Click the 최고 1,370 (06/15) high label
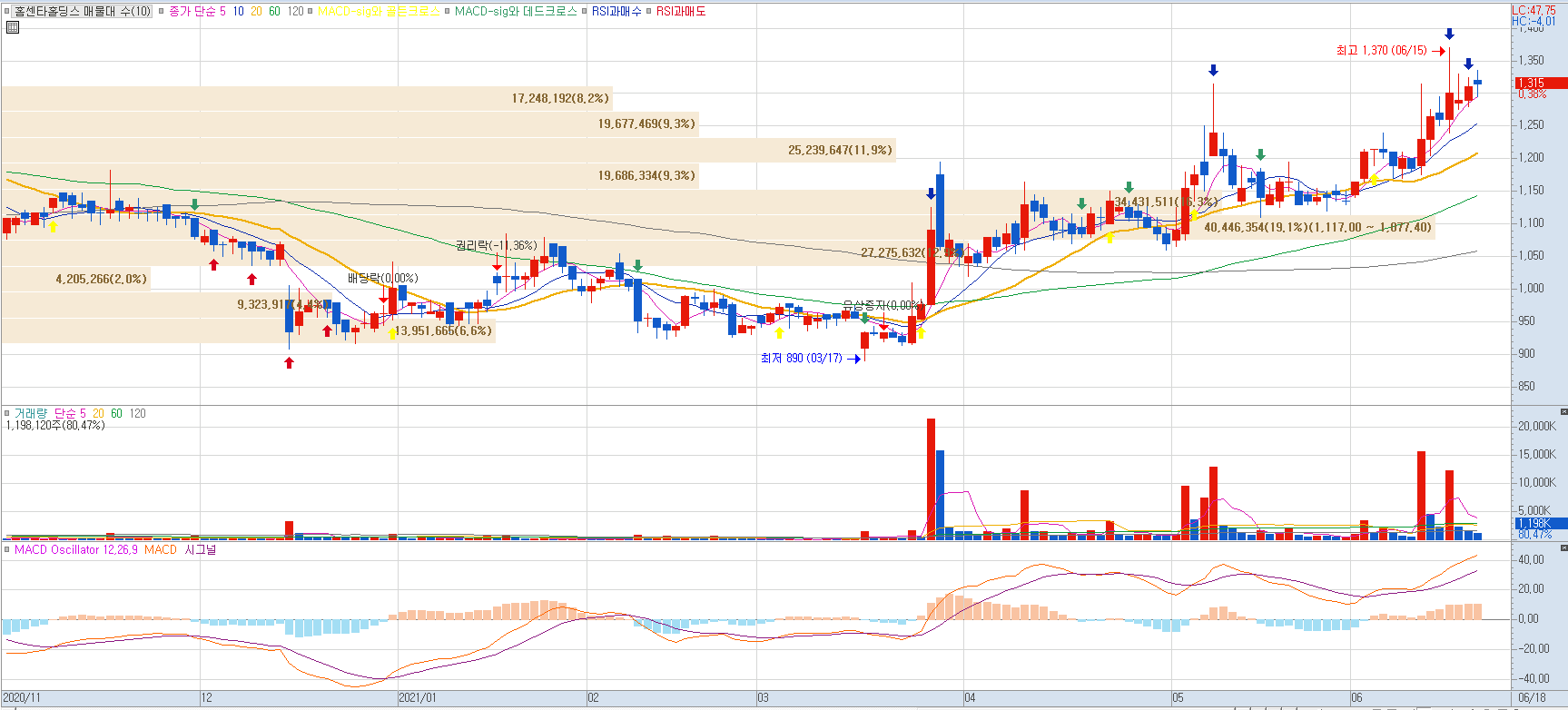This screenshot has width=1568, height=710. [1381, 51]
